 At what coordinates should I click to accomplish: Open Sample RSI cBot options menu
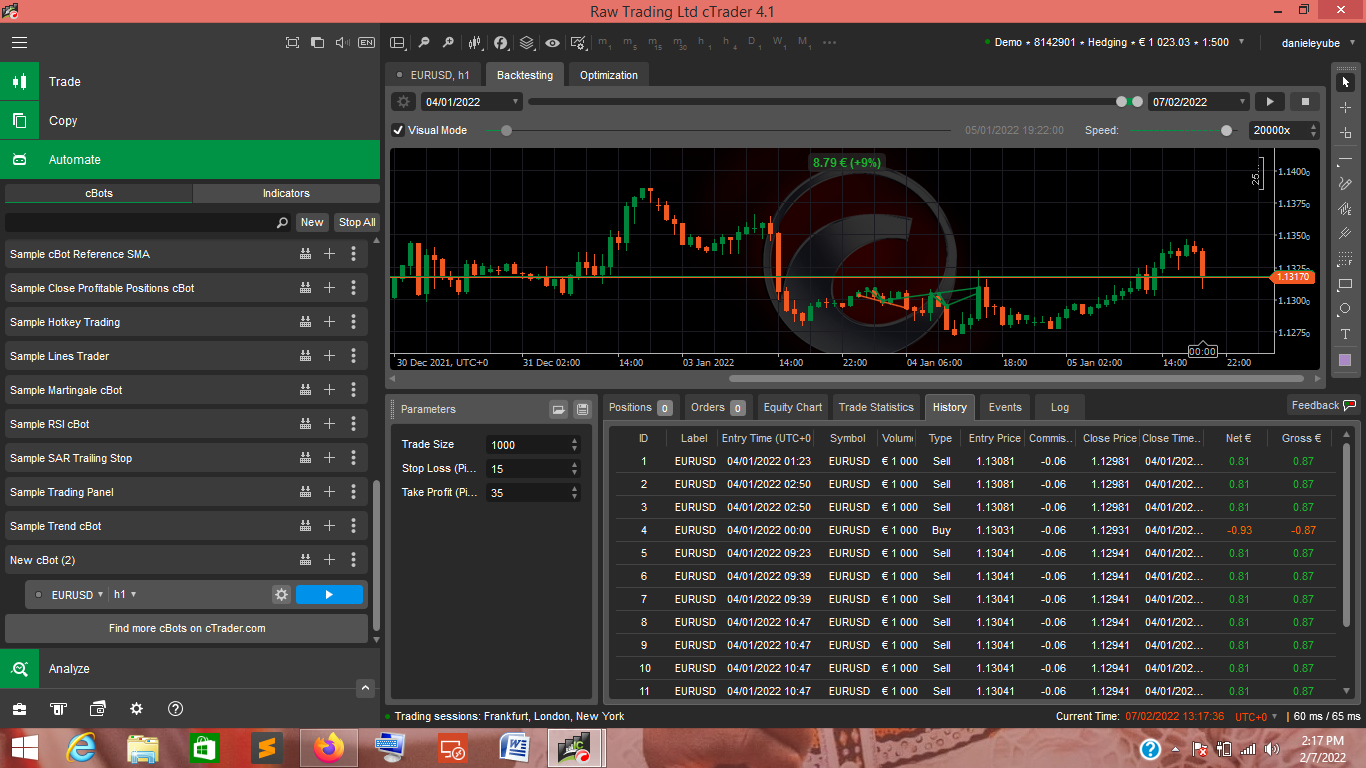(x=353, y=424)
